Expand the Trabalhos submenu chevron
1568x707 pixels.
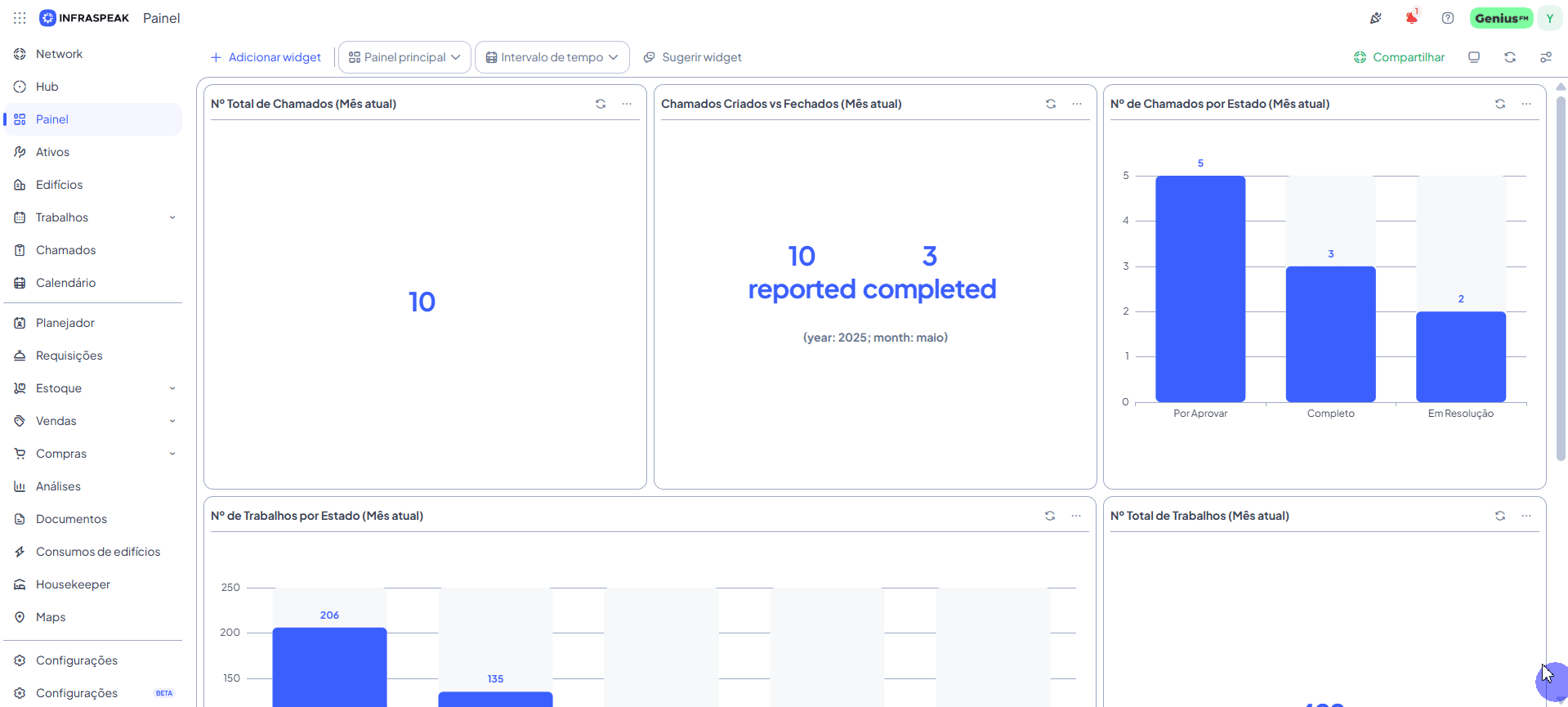pyautogui.click(x=172, y=217)
